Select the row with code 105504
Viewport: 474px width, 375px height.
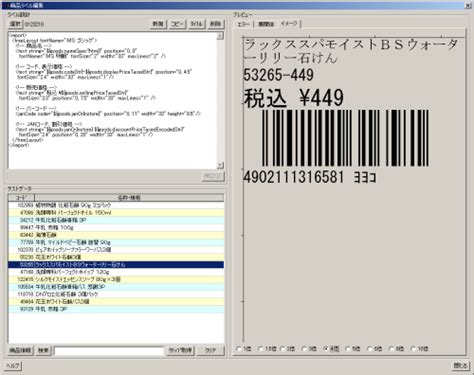click(x=116, y=287)
